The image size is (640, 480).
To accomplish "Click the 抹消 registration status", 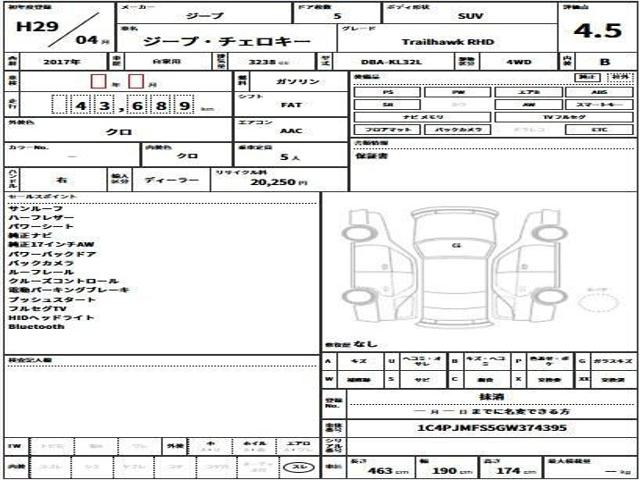I will point(491,396).
